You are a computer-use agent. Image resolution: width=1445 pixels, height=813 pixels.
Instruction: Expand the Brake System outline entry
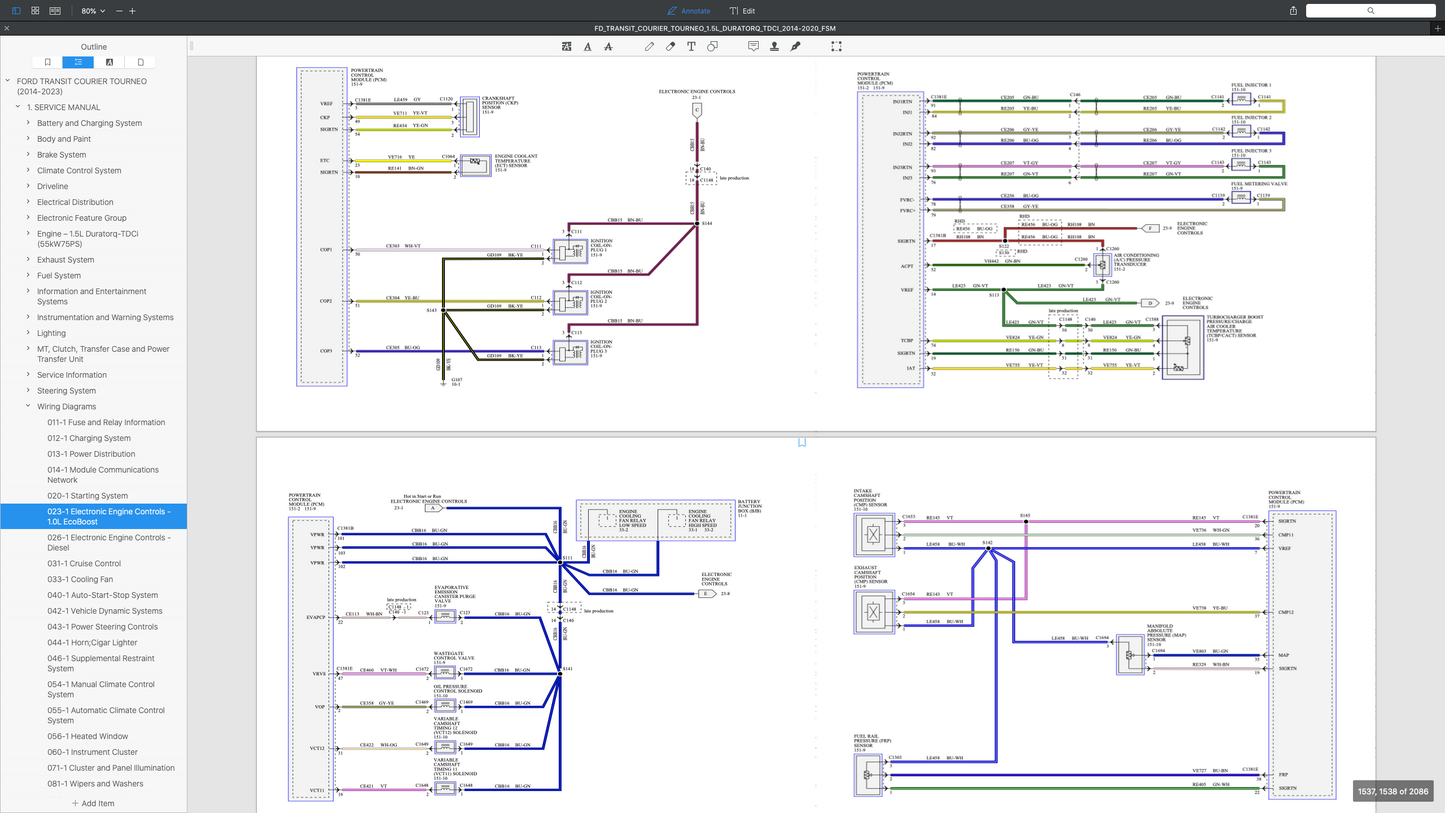(x=28, y=155)
